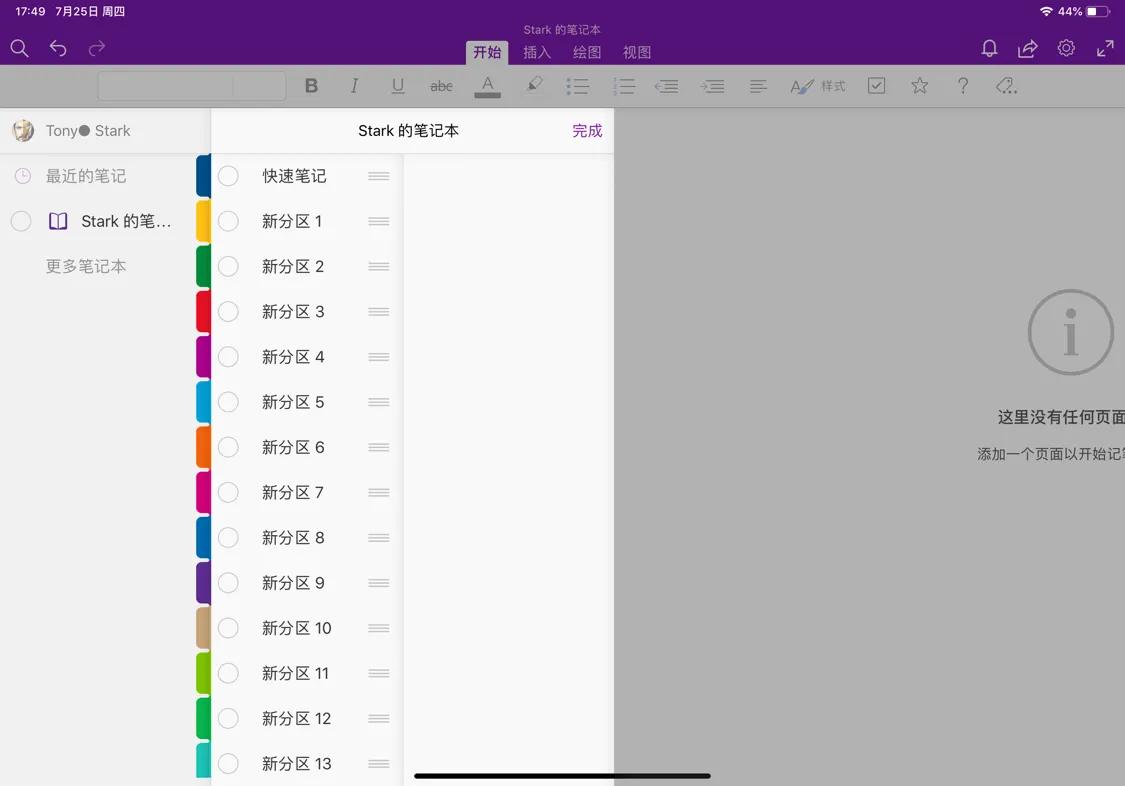Switch to the 插入 ribbon tab

pos(537,52)
